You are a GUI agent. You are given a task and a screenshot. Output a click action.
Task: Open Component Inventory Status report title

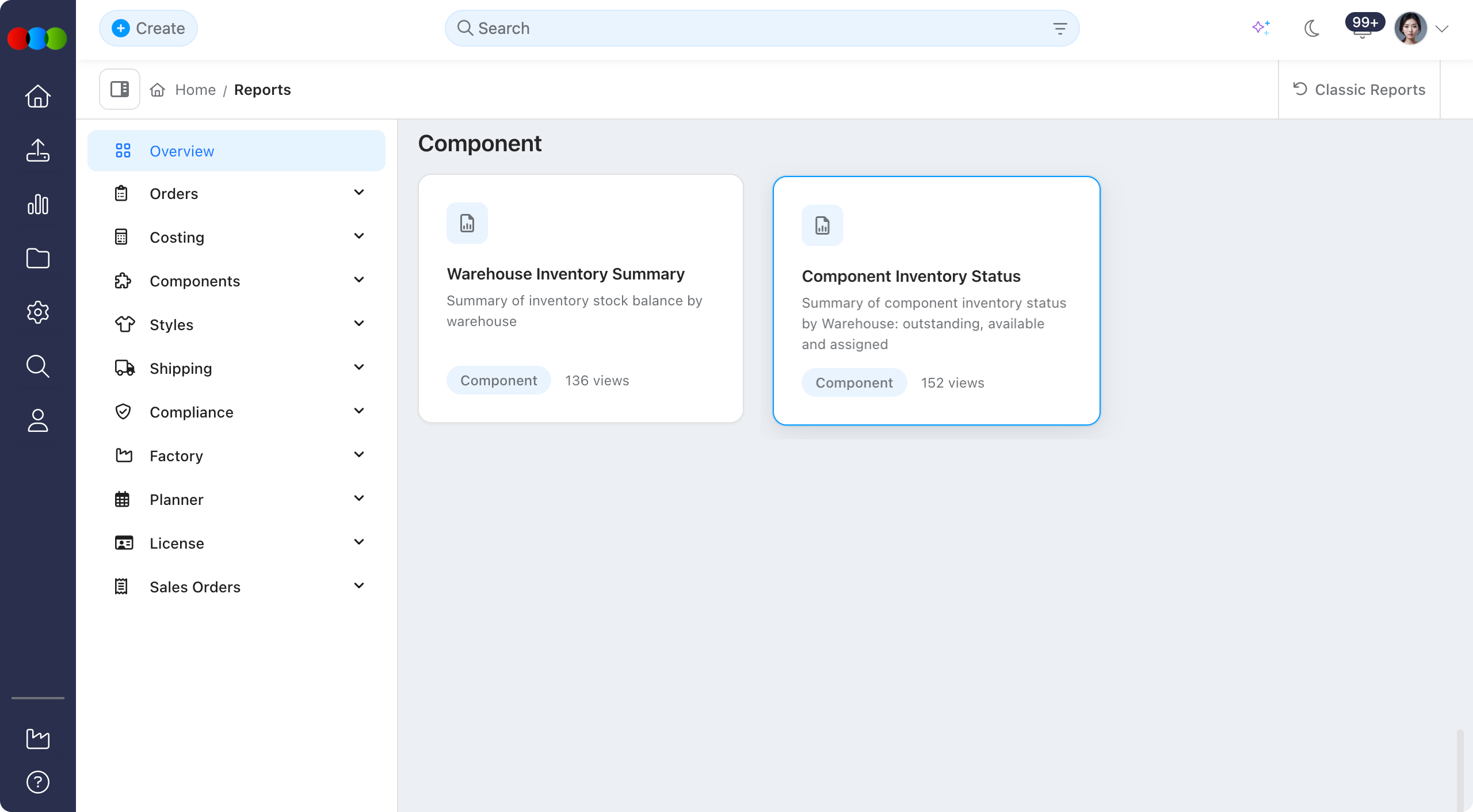click(x=911, y=276)
